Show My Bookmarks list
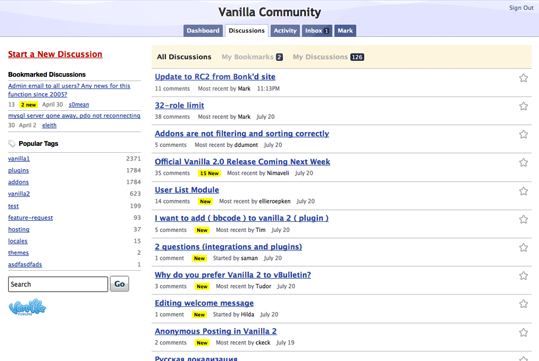 coord(252,57)
